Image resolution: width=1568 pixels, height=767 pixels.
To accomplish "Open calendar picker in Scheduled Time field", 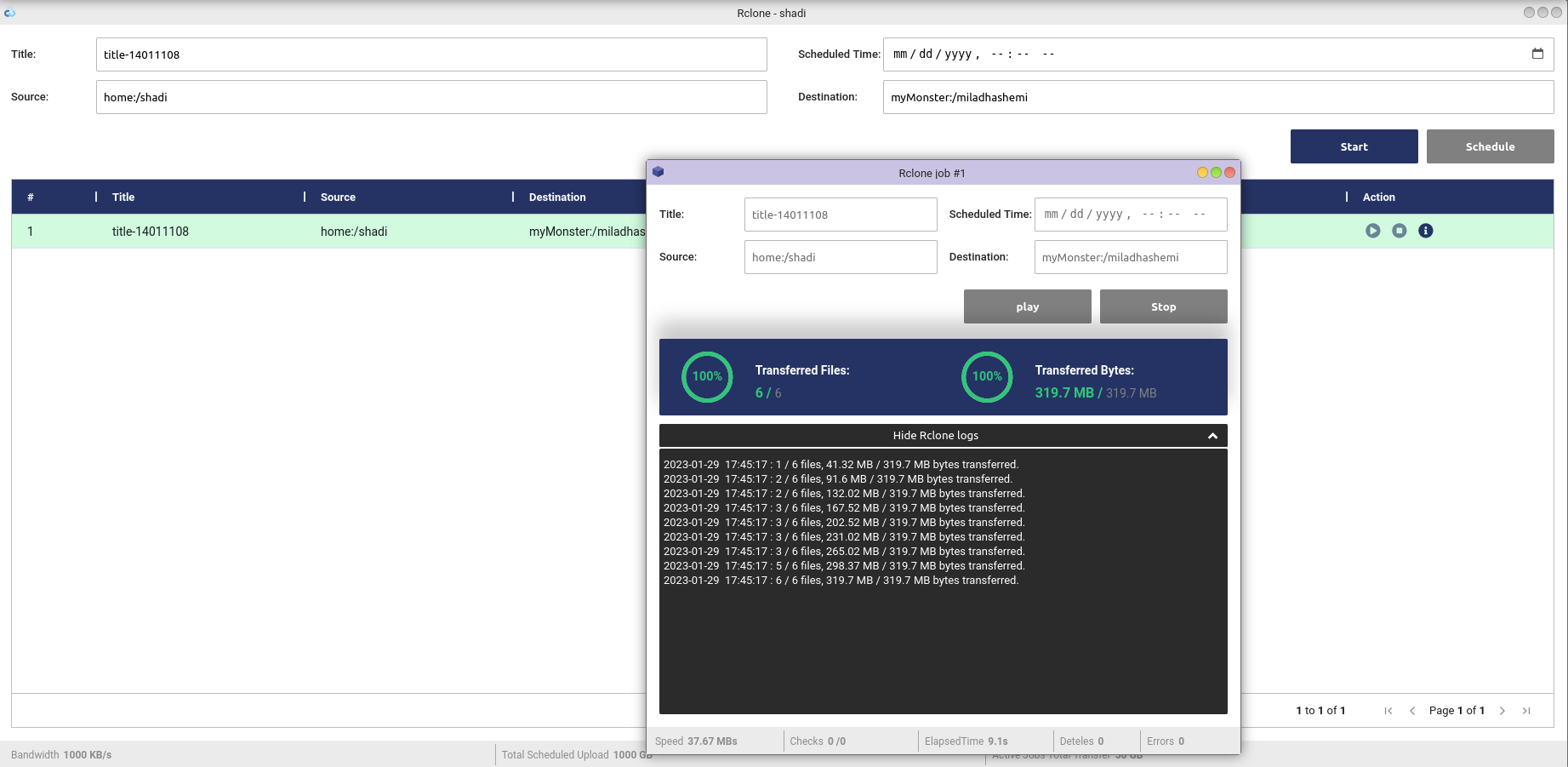I will 1537,54.
